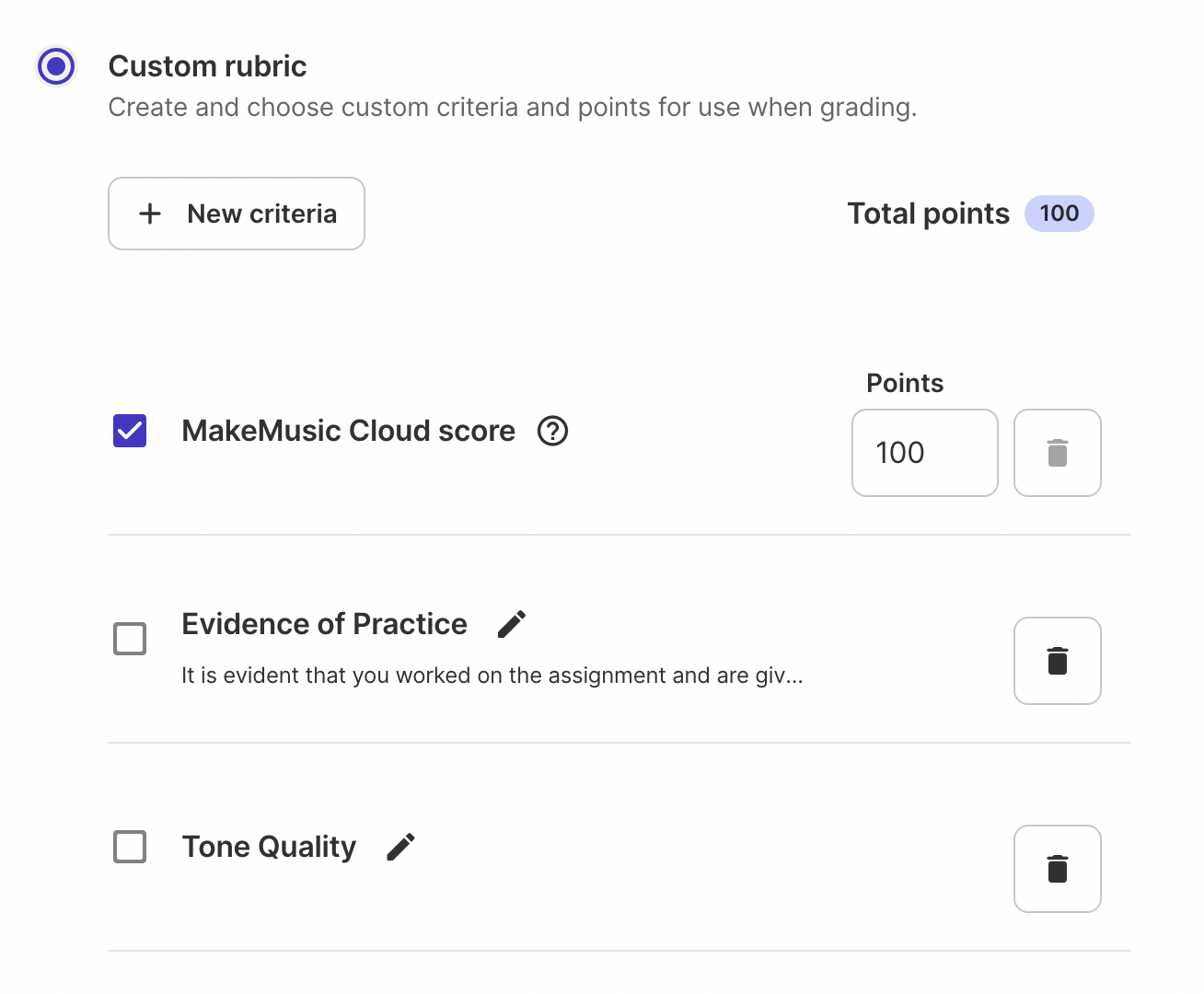Click the pencil icon beside Tone Quality
Screen dimensions: 1204x994
coord(400,847)
